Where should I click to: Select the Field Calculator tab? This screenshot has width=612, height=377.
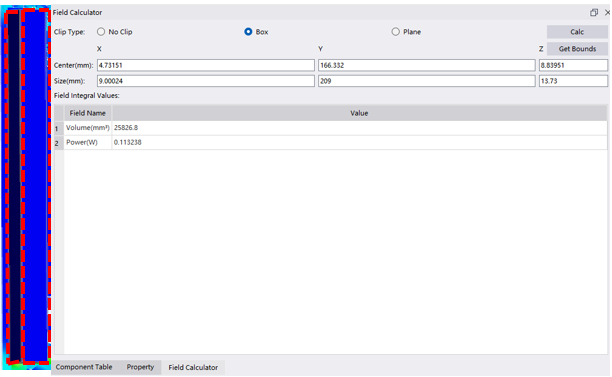pos(193,368)
